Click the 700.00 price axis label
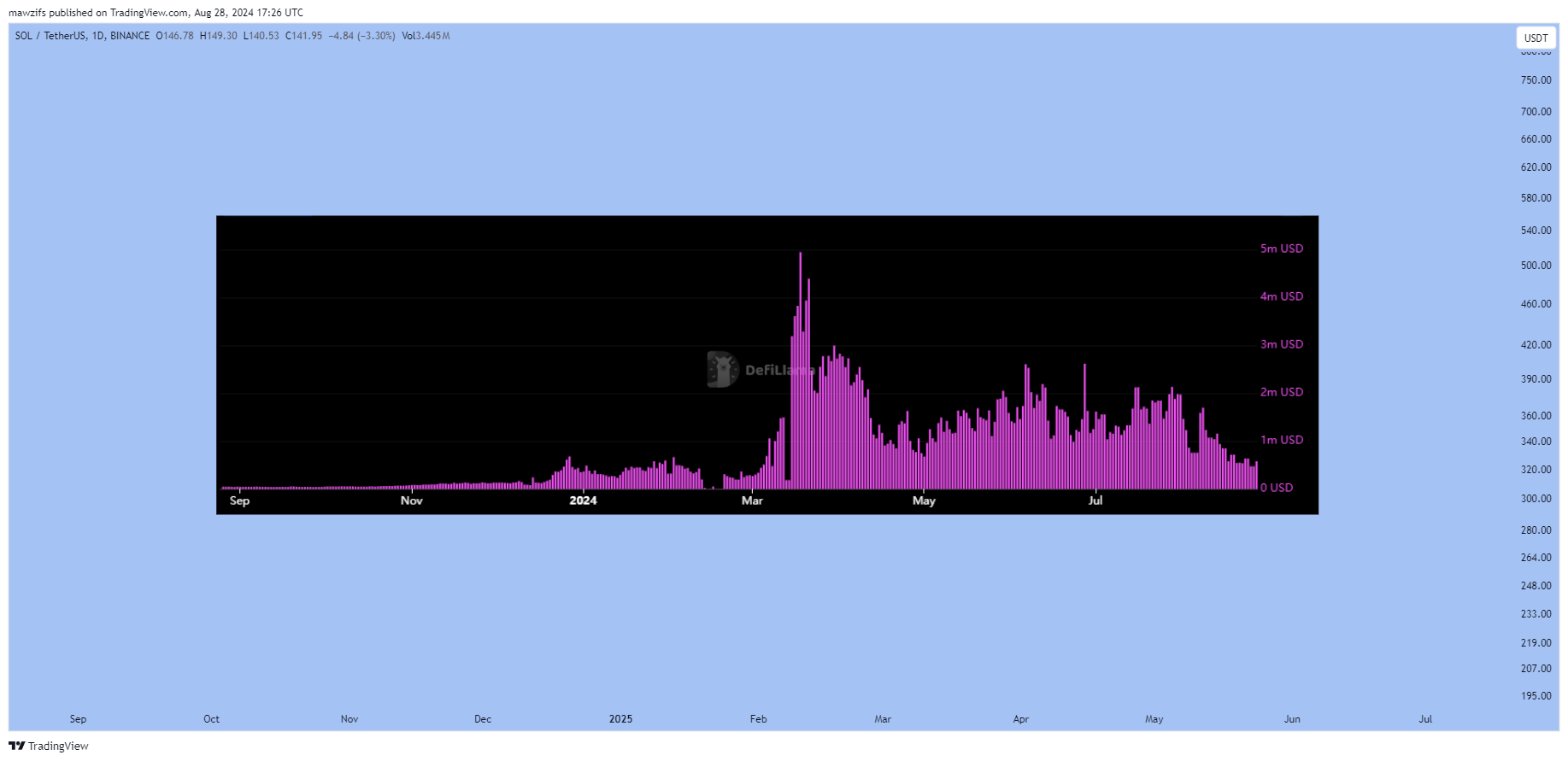1568x761 pixels. tap(1536, 112)
